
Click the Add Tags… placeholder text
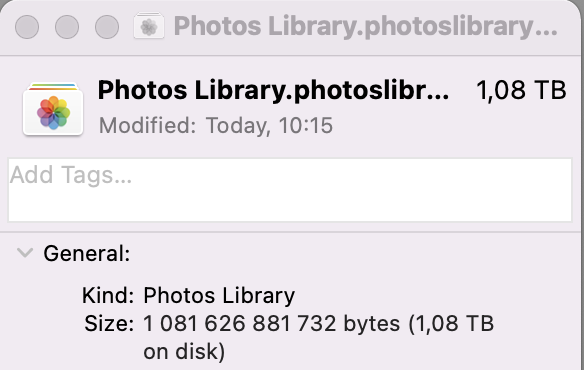pyautogui.click(x=71, y=175)
